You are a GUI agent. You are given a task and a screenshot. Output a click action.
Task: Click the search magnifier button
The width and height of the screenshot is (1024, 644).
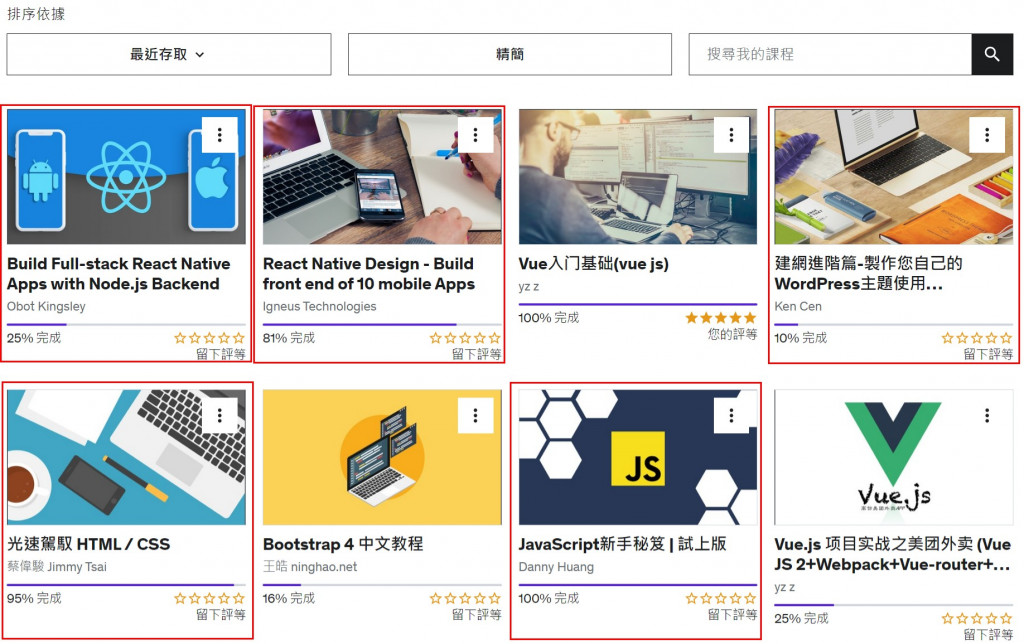(992, 54)
